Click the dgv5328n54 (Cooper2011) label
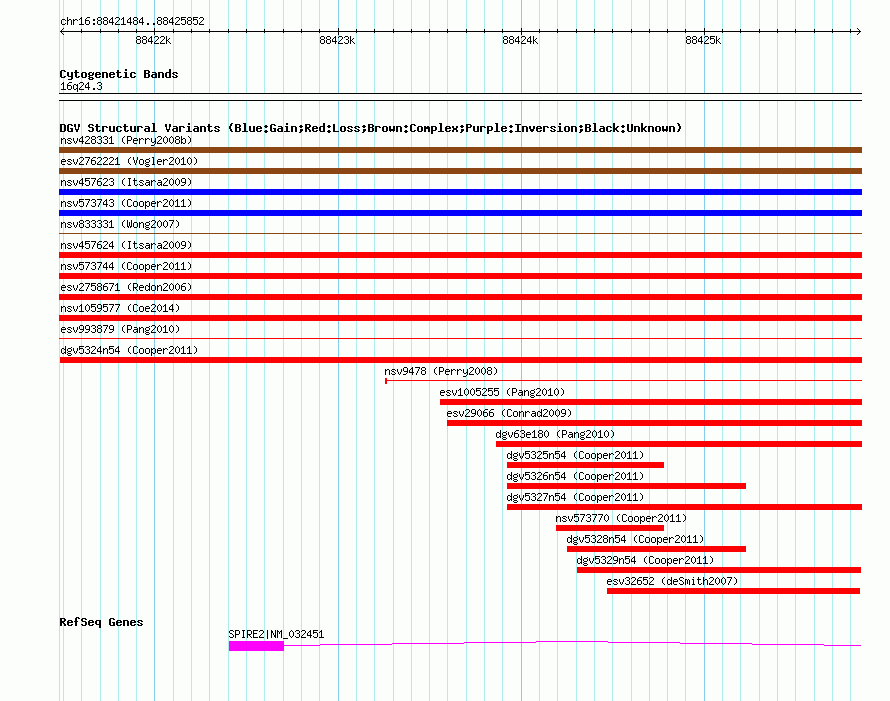Screen dimensions: 890x701 click(635, 539)
